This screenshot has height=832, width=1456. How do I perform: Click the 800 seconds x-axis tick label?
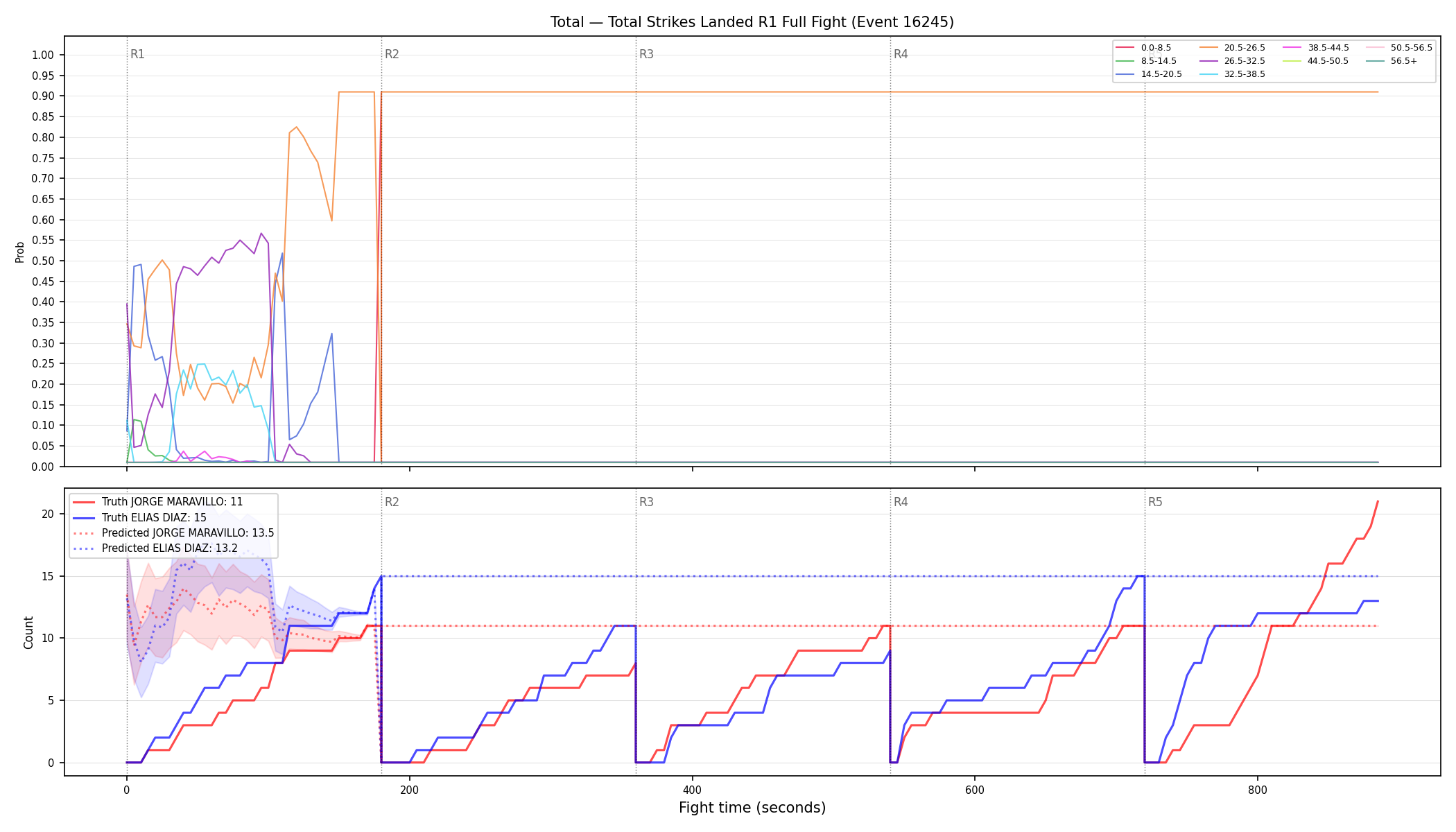(x=1258, y=790)
